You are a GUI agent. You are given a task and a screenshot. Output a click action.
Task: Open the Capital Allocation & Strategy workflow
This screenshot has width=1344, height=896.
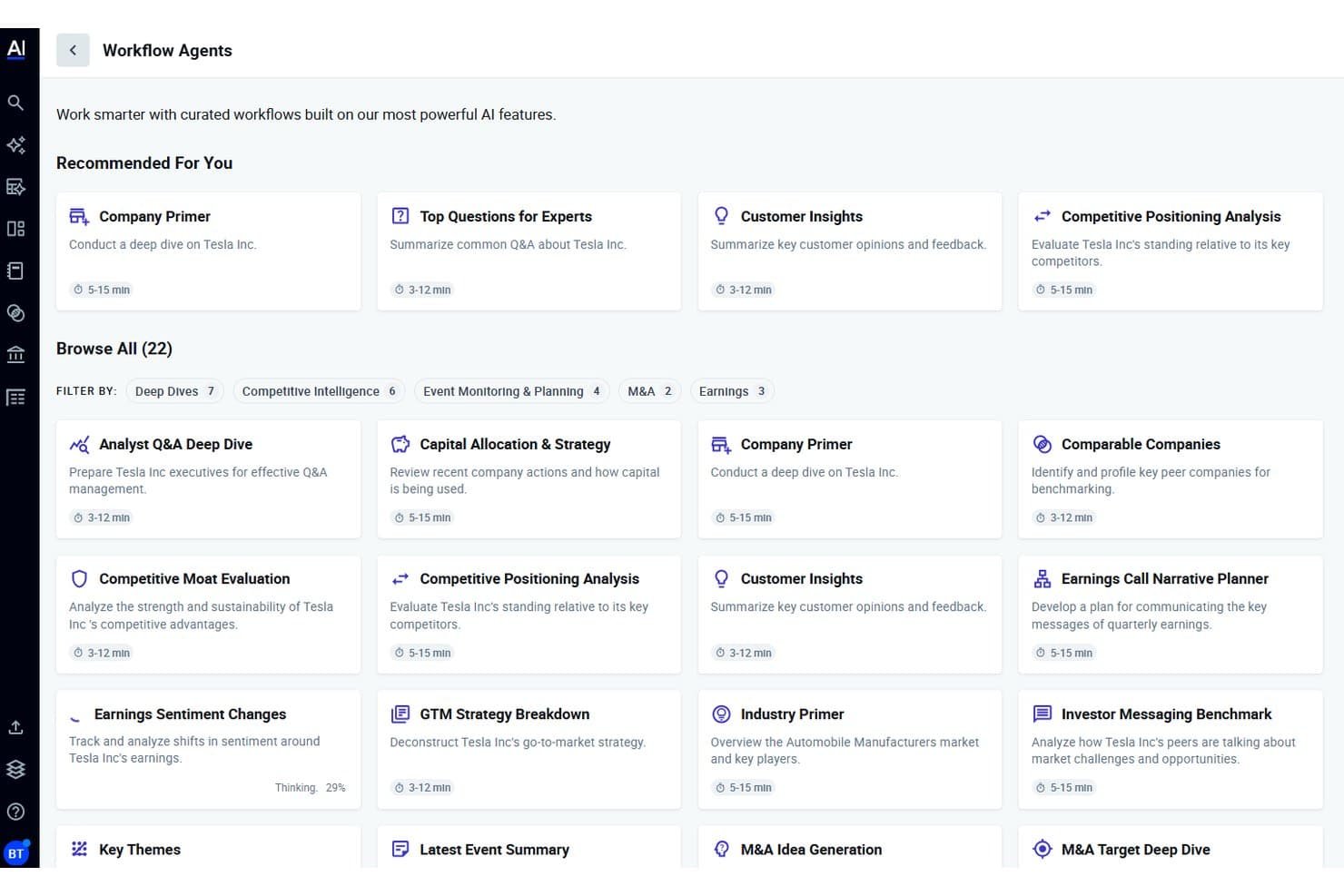click(x=529, y=479)
